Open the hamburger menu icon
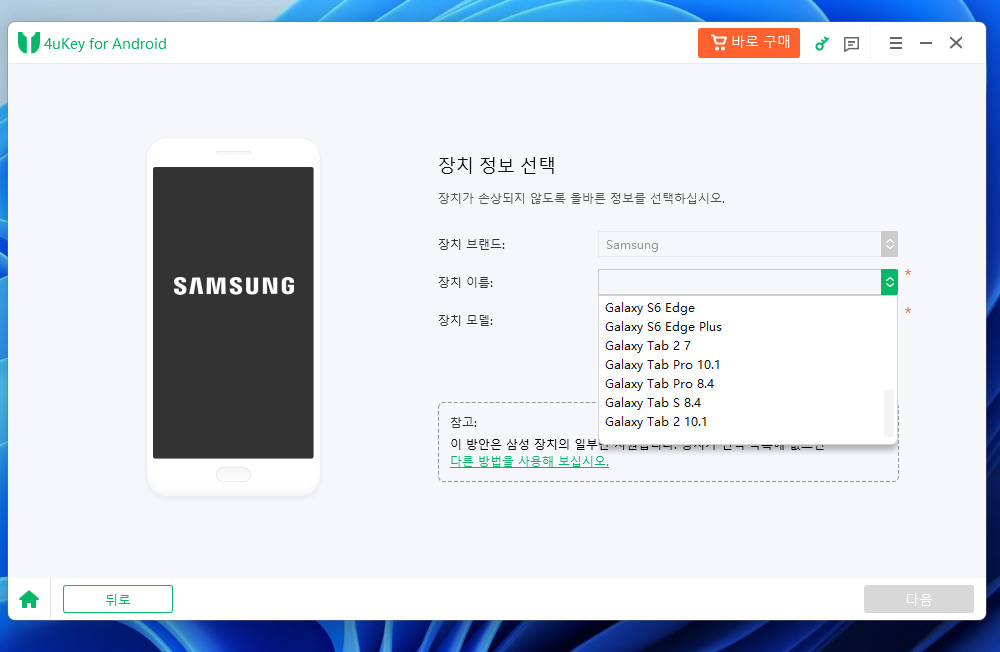 (x=895, y=43)
